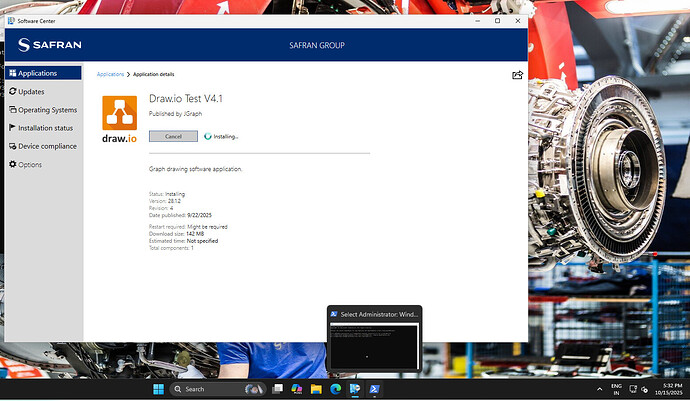Click the SAFRAN GROUP header text
The image size is (690, 401).
coord(317,45)
